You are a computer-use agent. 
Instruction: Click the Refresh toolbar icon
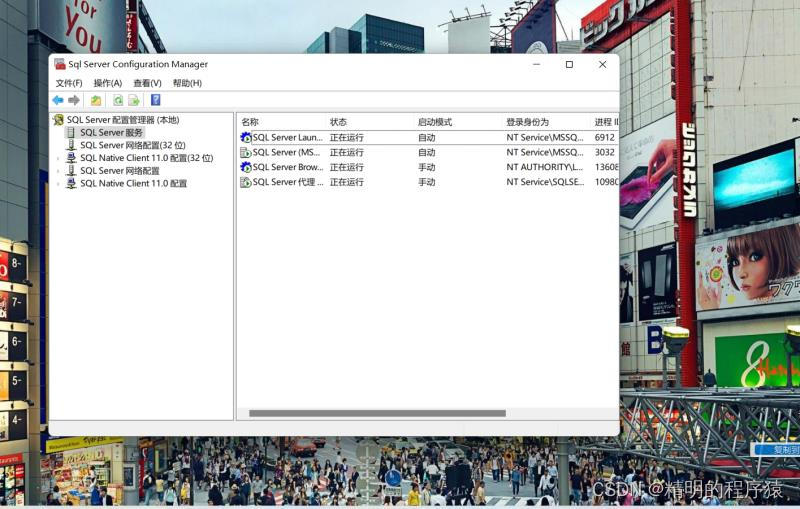[x=118, y=100]
